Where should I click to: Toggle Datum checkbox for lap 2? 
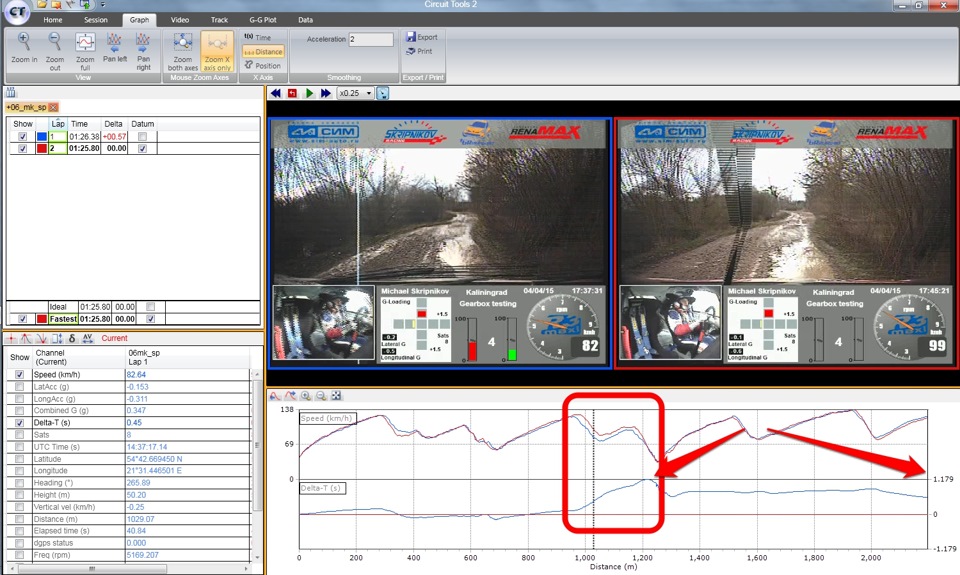click(143, 148)
